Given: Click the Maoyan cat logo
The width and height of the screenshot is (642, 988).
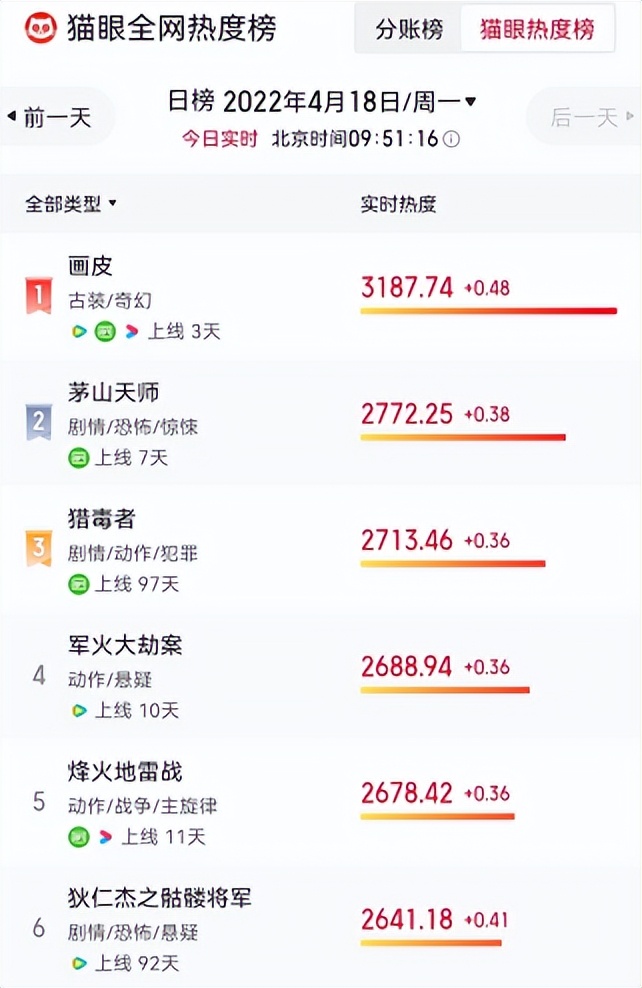Looking at the screenshot, I should point(40,29).
